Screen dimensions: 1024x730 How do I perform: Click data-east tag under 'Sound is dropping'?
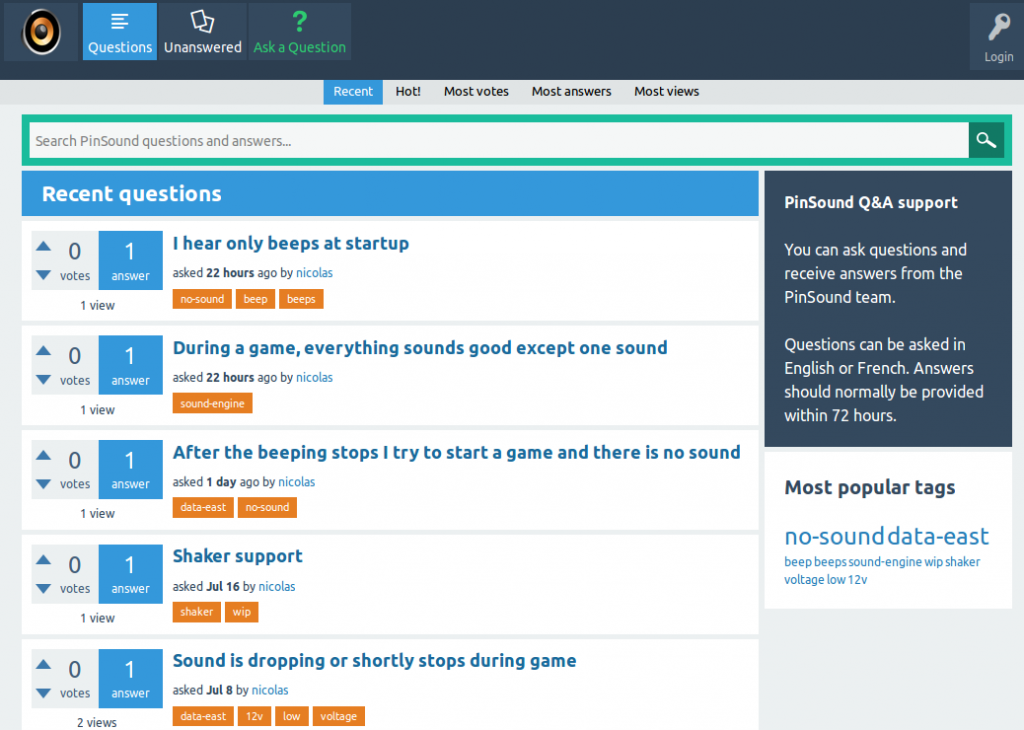(203, 716)
